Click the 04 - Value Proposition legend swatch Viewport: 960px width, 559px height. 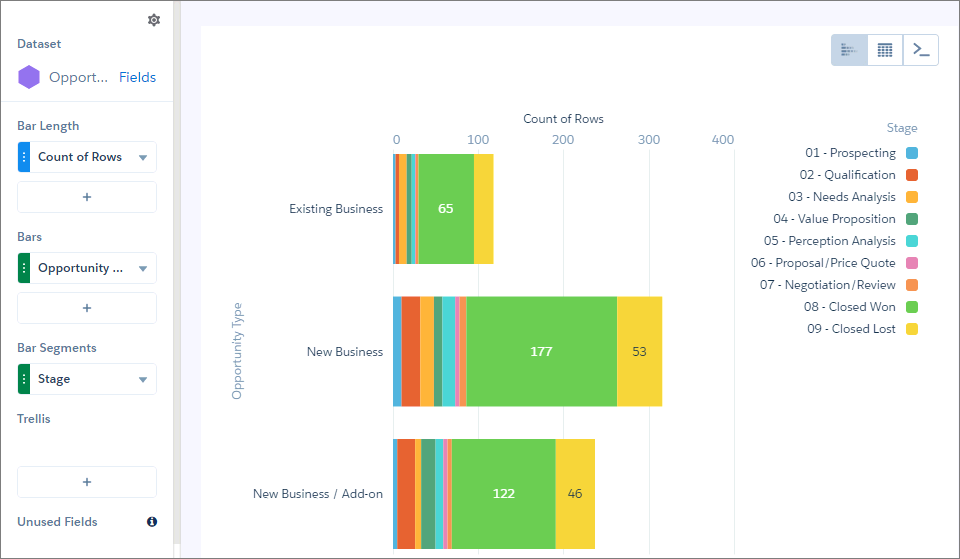click(x=912, y=219)
